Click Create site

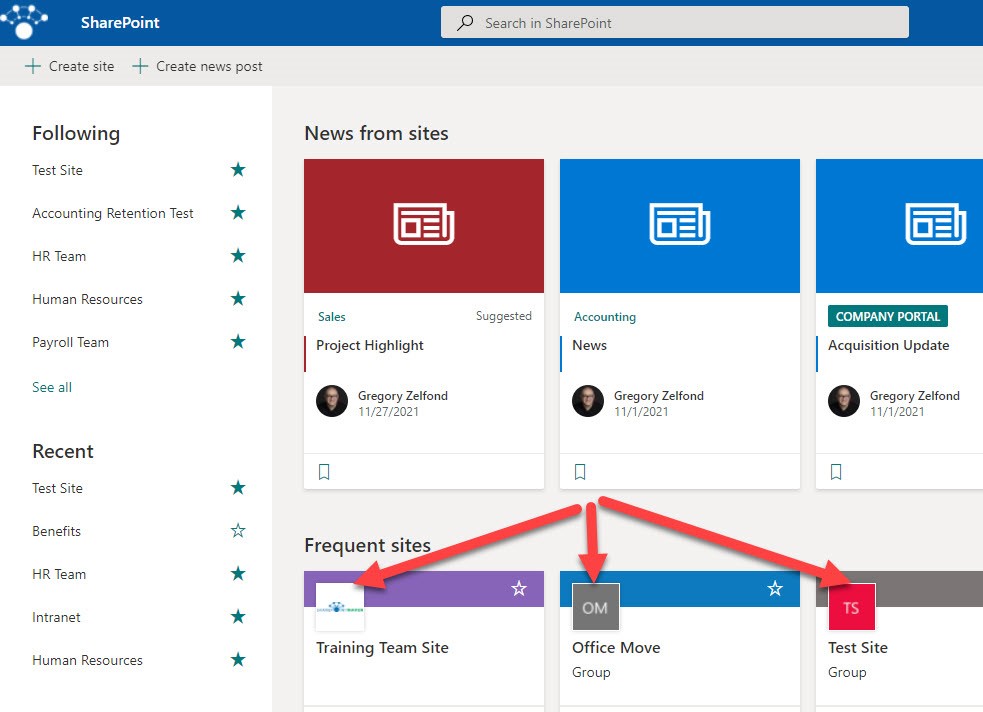click(70, 66)
